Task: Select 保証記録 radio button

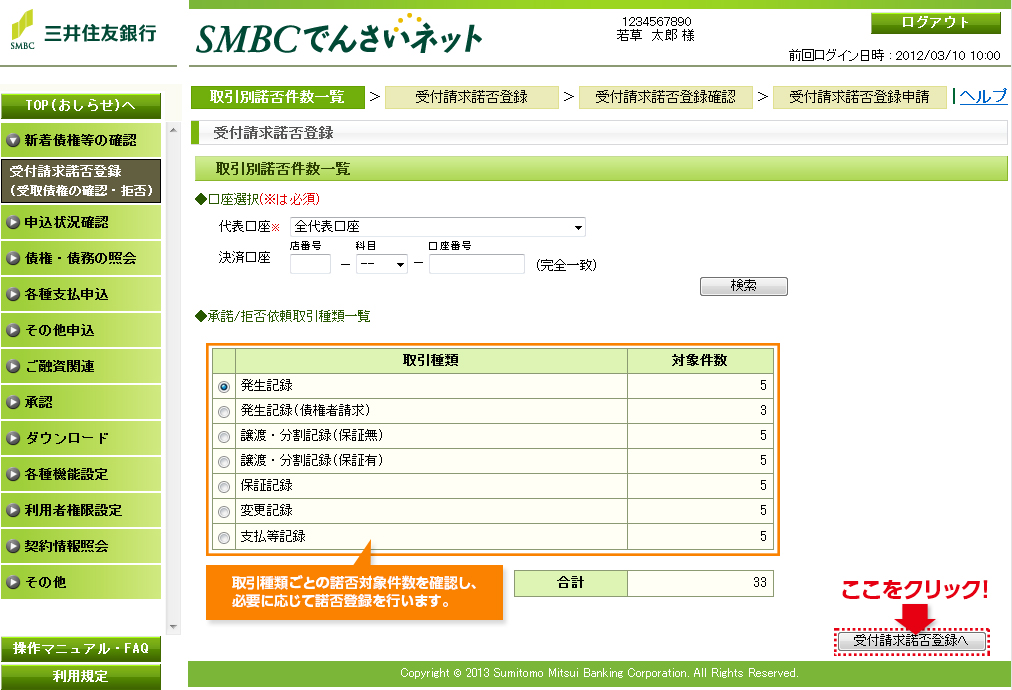Action: [224, 487]
